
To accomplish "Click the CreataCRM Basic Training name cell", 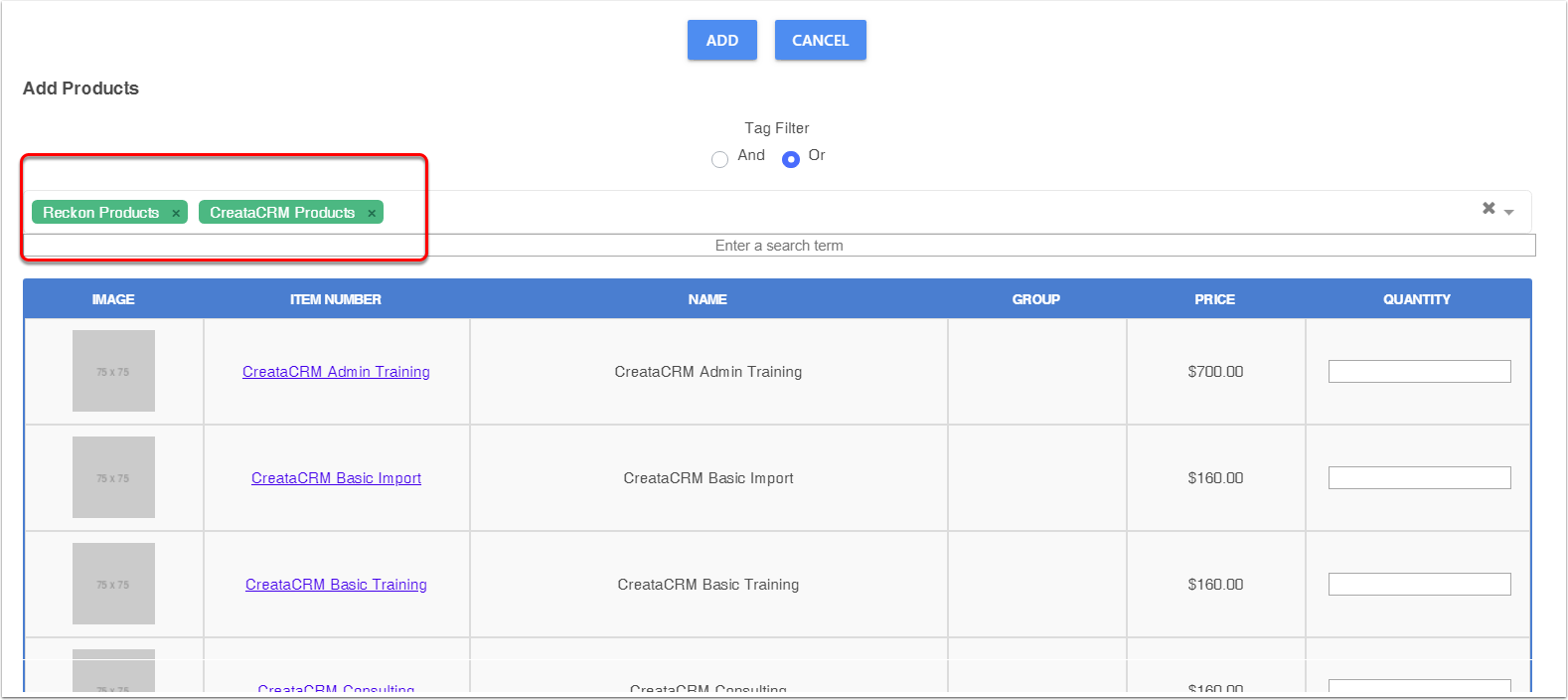I will (708, 585).
